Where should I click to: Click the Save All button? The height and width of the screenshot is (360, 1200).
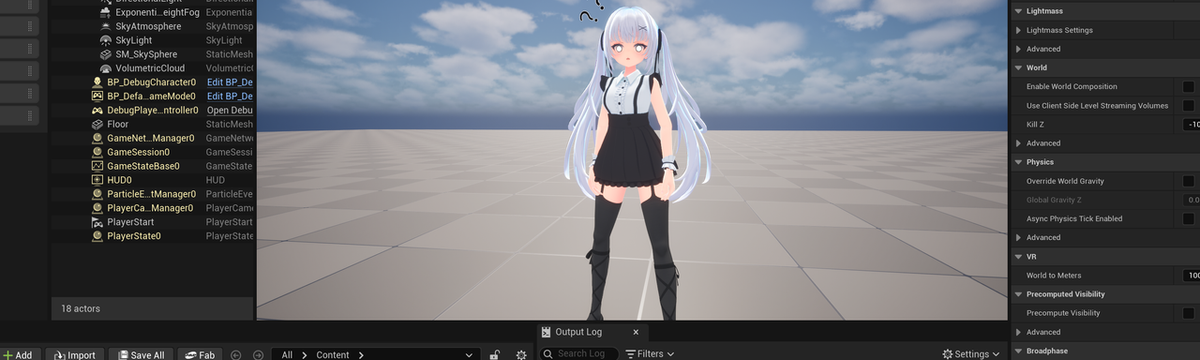pos(140,354)
